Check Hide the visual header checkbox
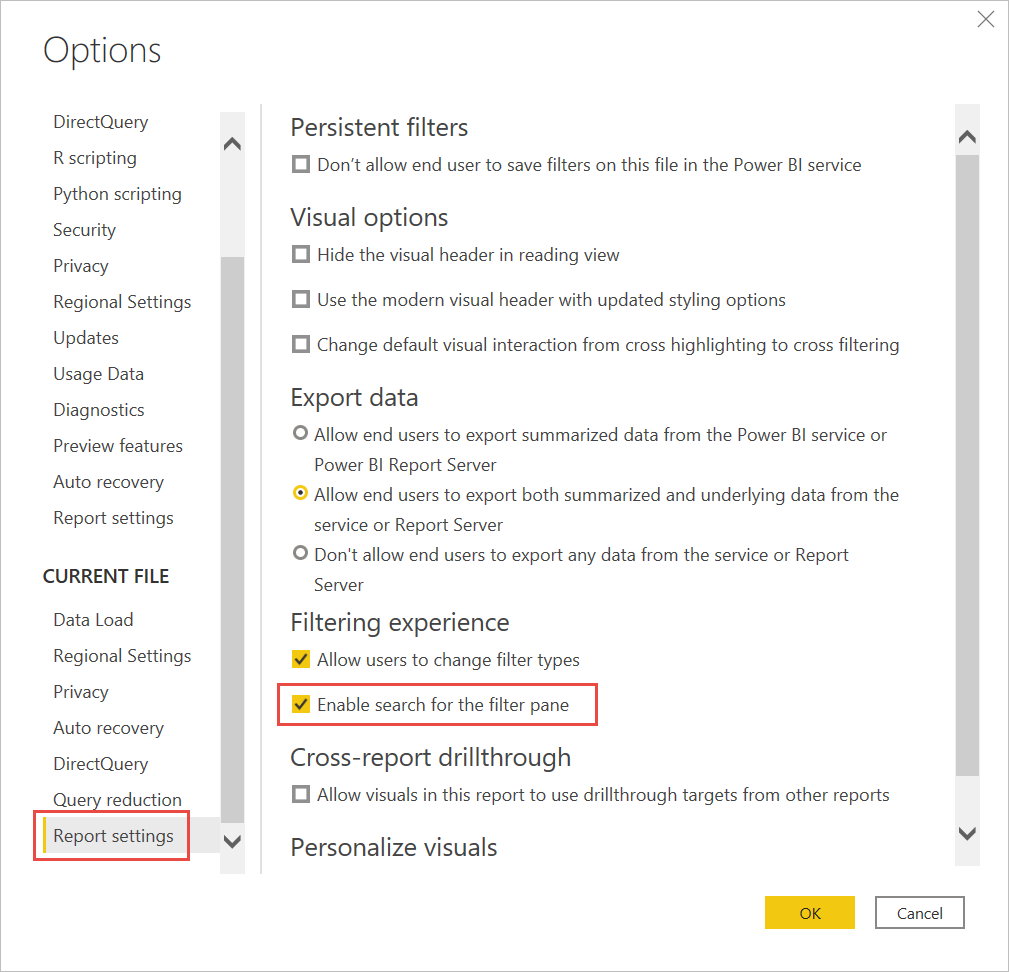The image size is (1009, 972). 301,255
